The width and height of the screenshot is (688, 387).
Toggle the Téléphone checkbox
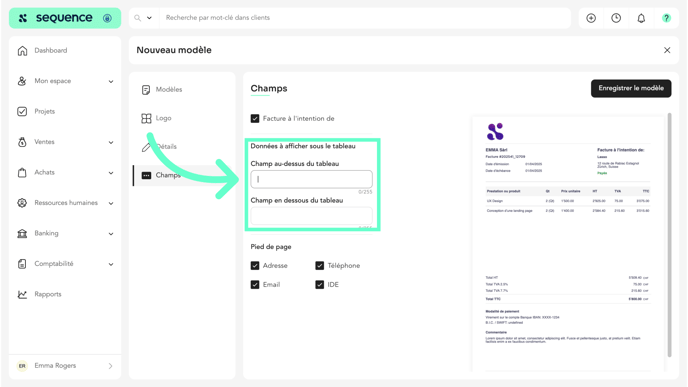[319, 265]
